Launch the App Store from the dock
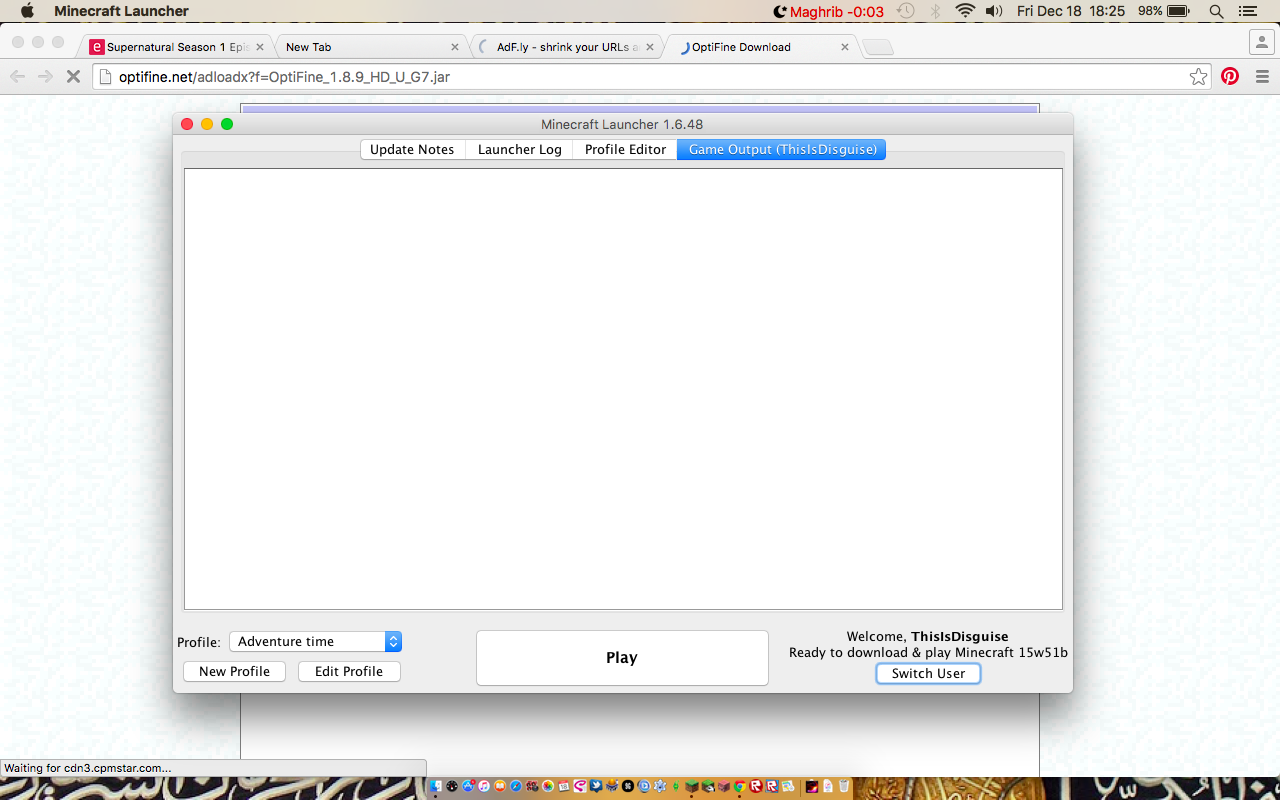 468,786
